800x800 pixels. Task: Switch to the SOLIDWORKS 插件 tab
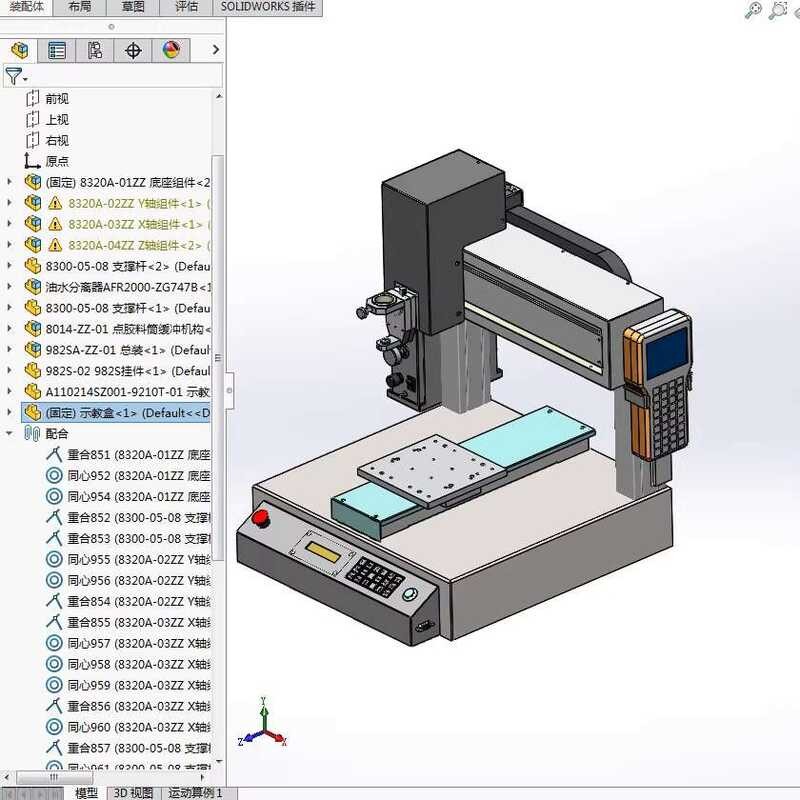click(x=268, y=7)
